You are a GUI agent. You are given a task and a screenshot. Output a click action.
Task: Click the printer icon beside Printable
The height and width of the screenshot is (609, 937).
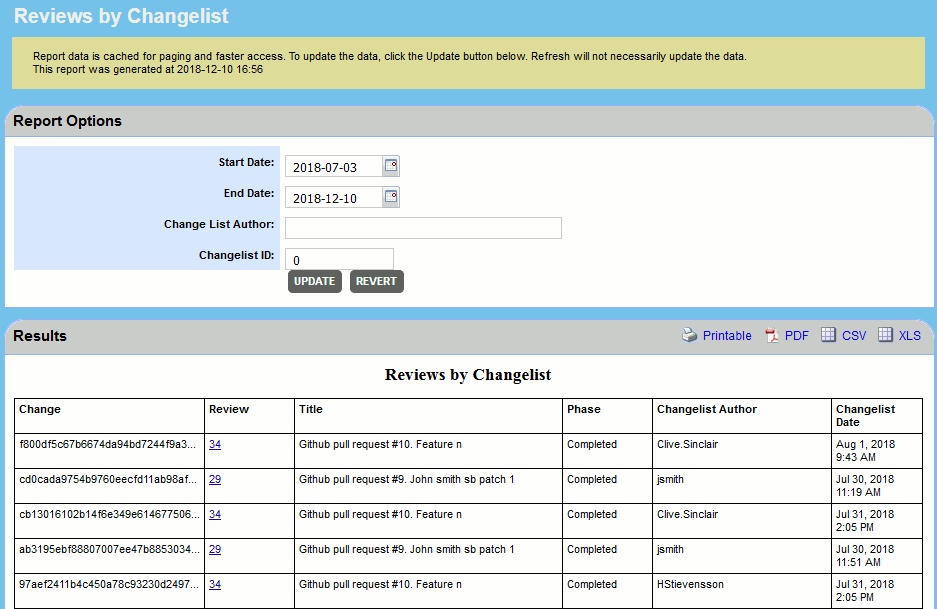pyautogui.click(x=689, y=335)
